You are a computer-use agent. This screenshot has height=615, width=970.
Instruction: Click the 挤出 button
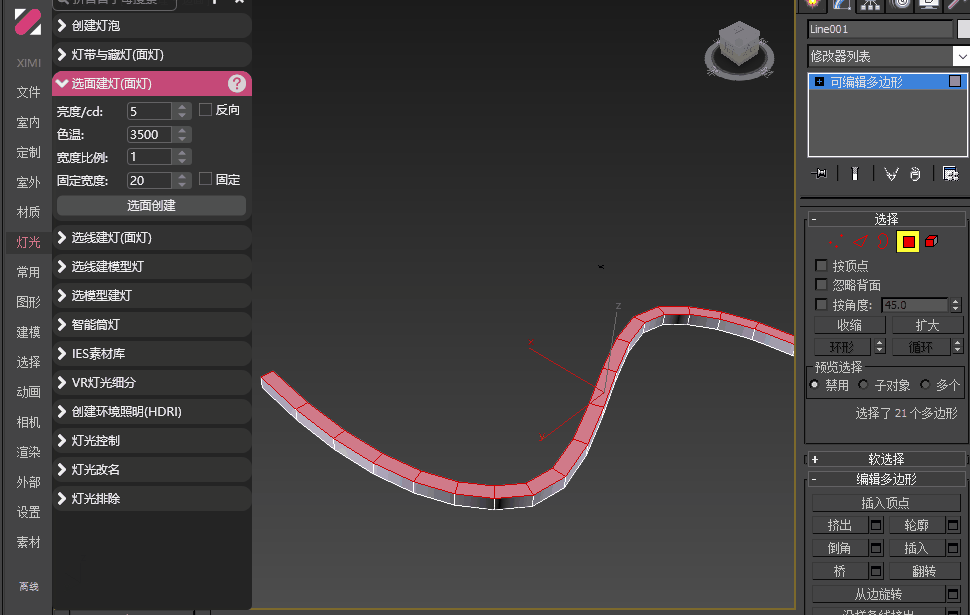pyautogui.click(x=839, y=525)
